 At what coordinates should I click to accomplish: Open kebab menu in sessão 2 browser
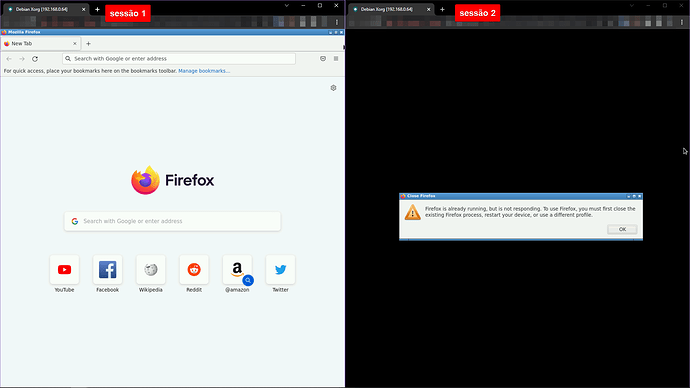[x=682, y=22]
